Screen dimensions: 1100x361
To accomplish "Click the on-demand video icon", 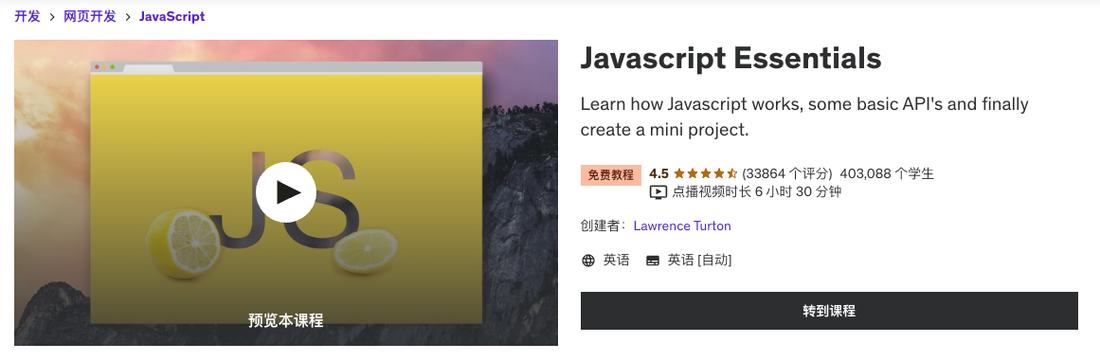I will (658, 192).
